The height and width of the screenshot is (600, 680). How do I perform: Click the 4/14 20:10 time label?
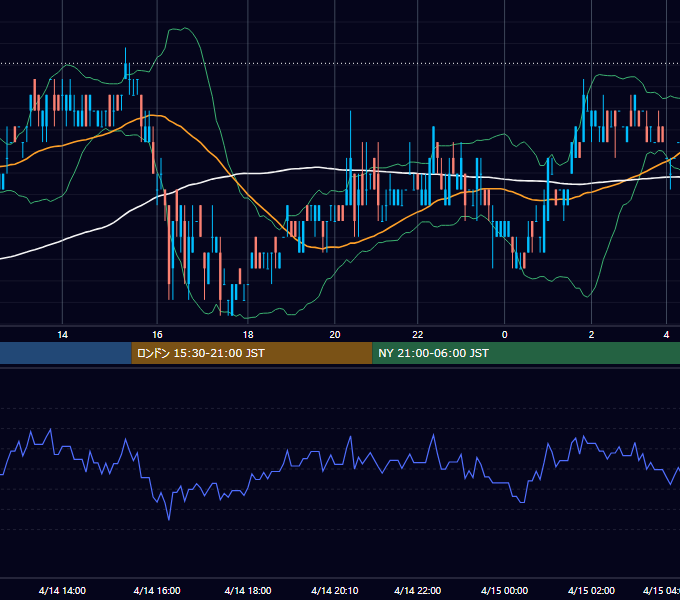click(335, 590)
